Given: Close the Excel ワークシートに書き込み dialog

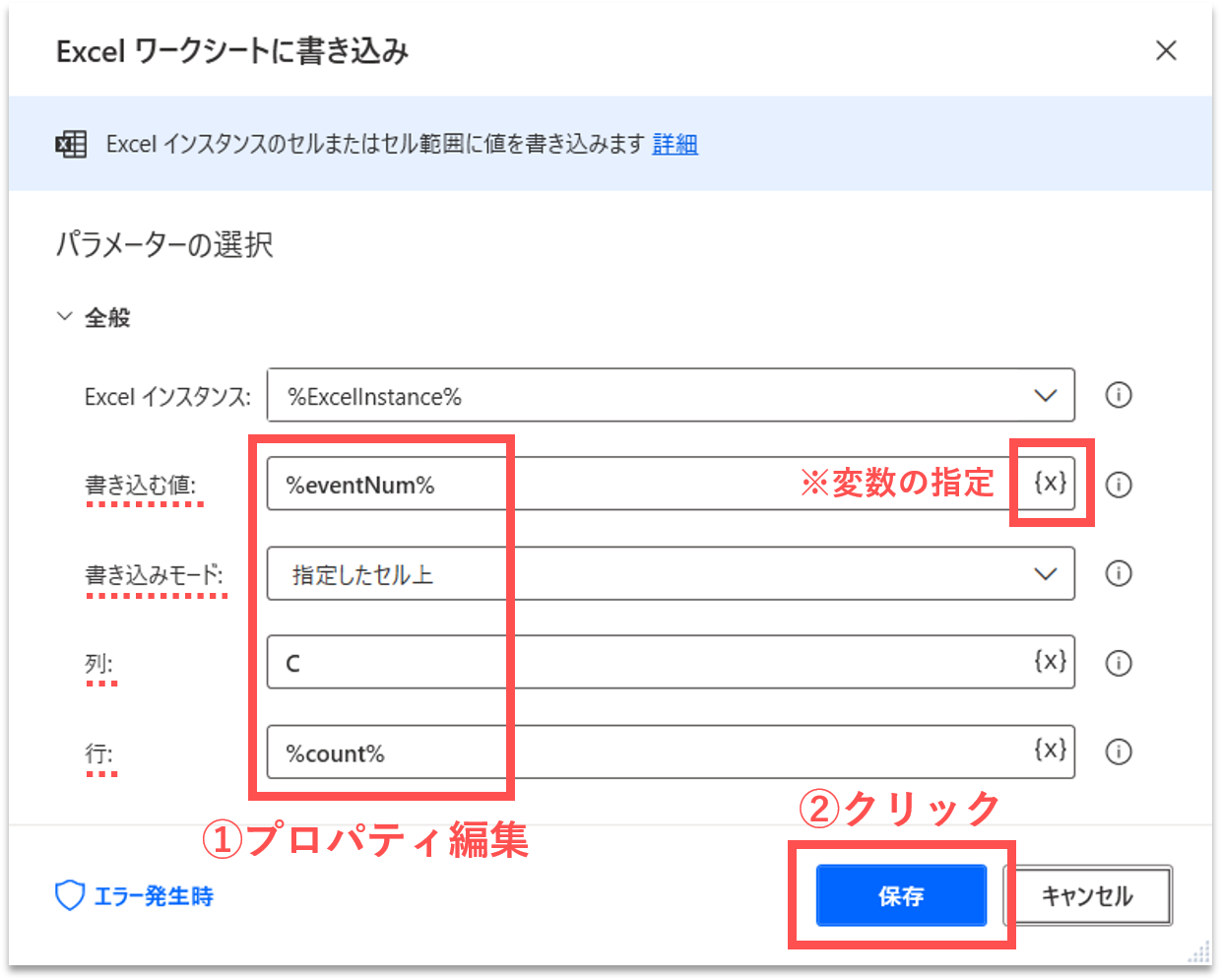Looking at the screenshot, I should click(1166, 51).
